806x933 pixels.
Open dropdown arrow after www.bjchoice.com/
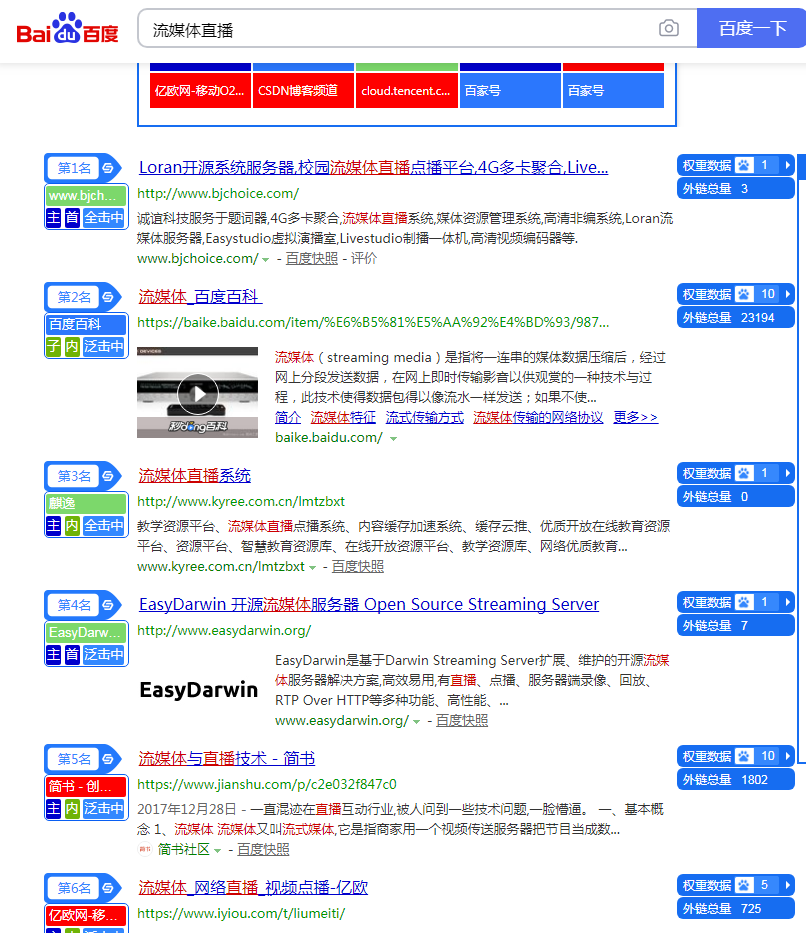(x=265, y=260)
